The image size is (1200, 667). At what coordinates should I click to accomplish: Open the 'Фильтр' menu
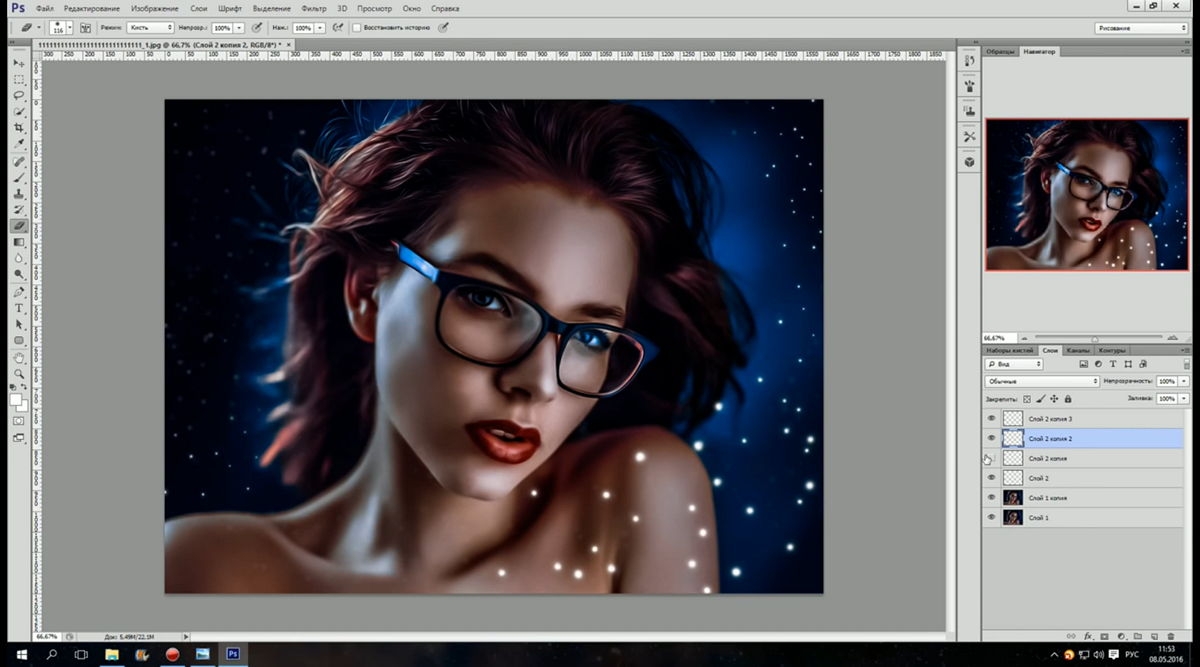[x=313, y=8]
